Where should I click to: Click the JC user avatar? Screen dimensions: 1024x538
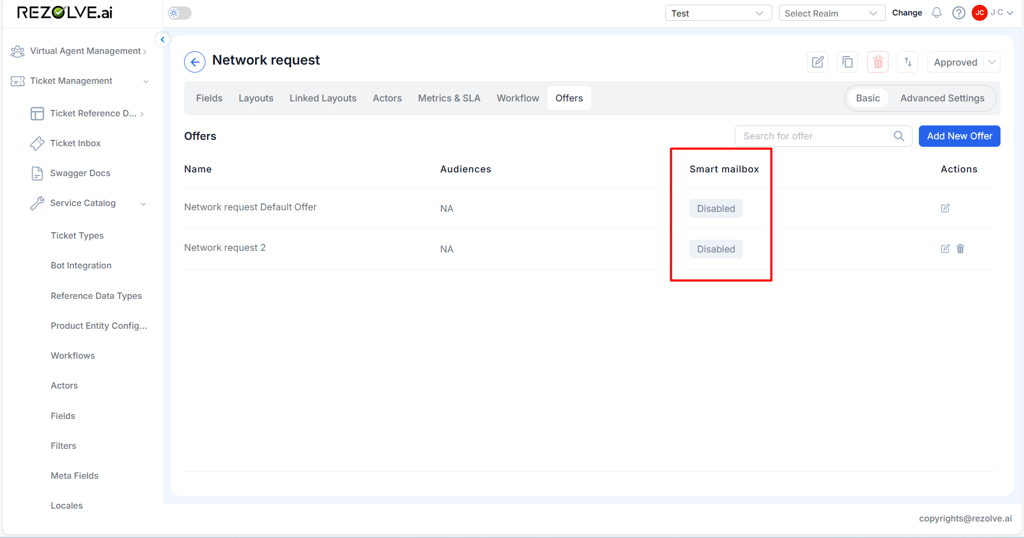[979, 12]
